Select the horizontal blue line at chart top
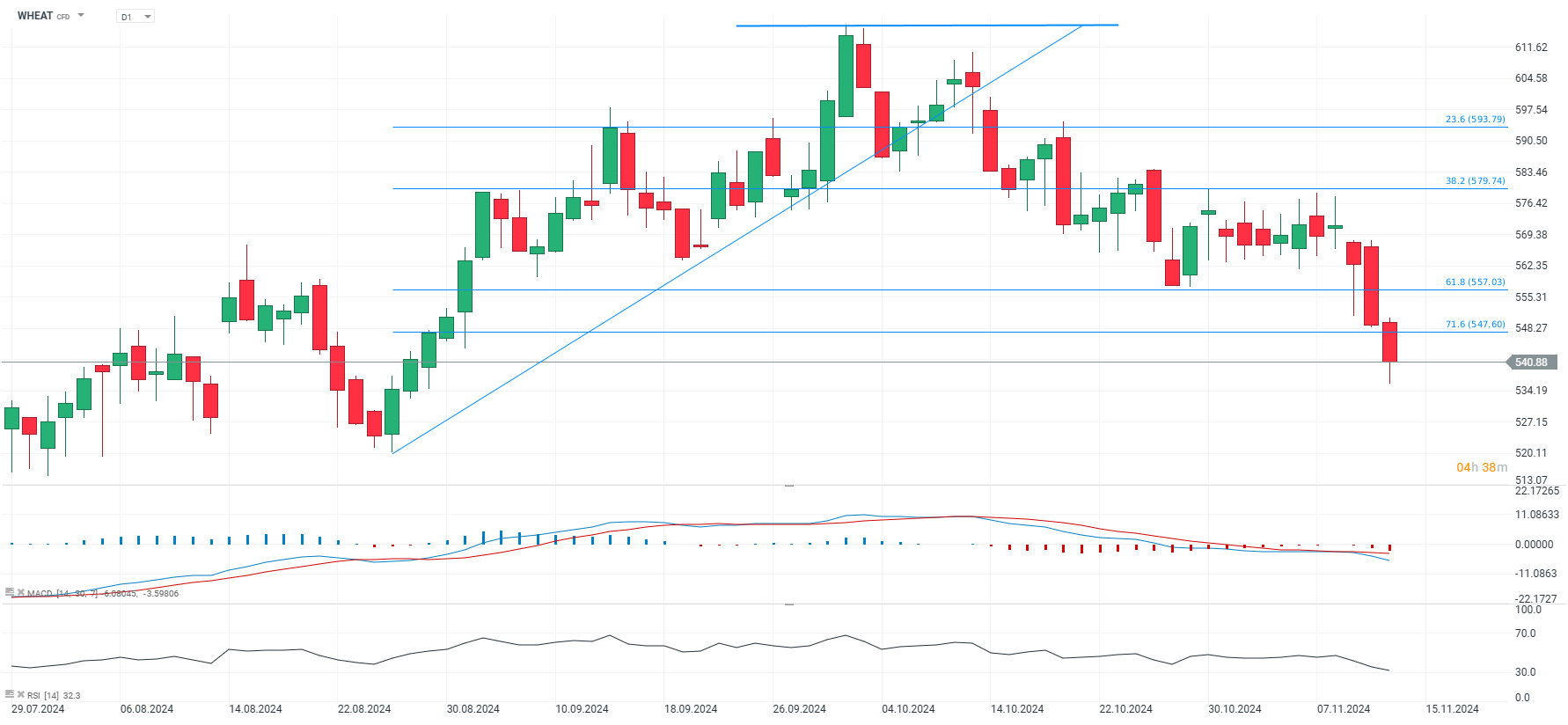 click(927, 26)
